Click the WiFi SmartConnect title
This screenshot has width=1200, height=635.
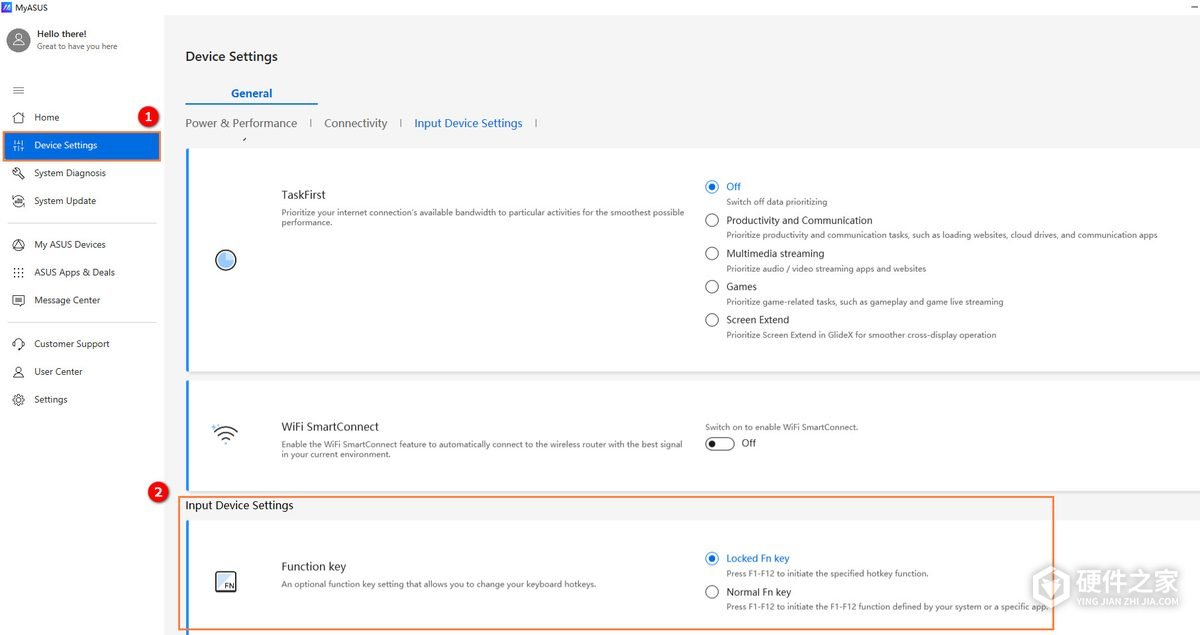point(330,427)
